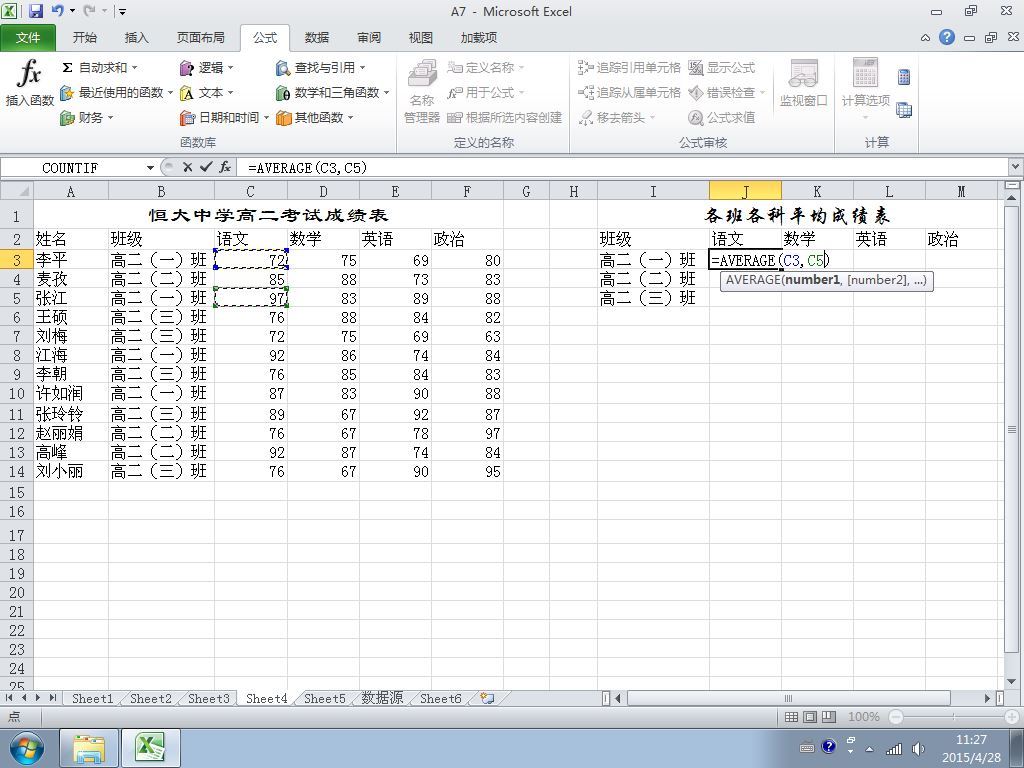Switch to the Data (数据) ribbon tab
This screenshot has width=1024, height=768.
317,38
